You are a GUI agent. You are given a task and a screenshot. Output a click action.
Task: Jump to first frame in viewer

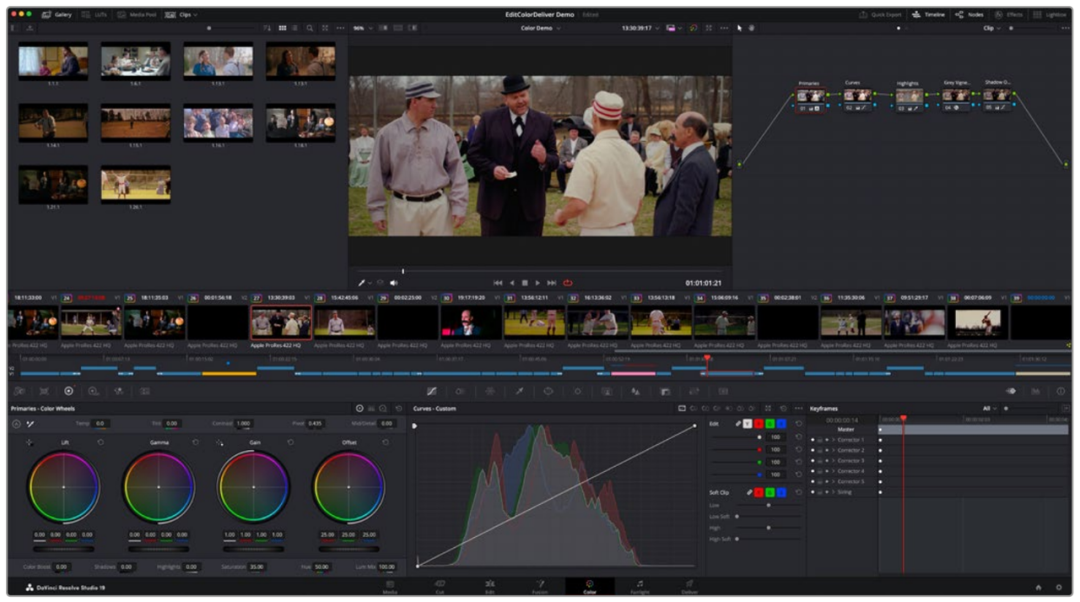tap(497, 282)
